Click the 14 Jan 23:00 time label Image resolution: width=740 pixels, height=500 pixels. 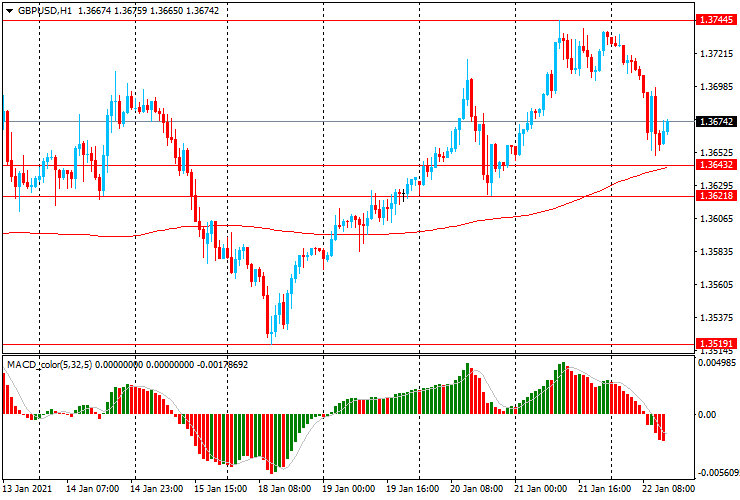click(x=157, y=489)
